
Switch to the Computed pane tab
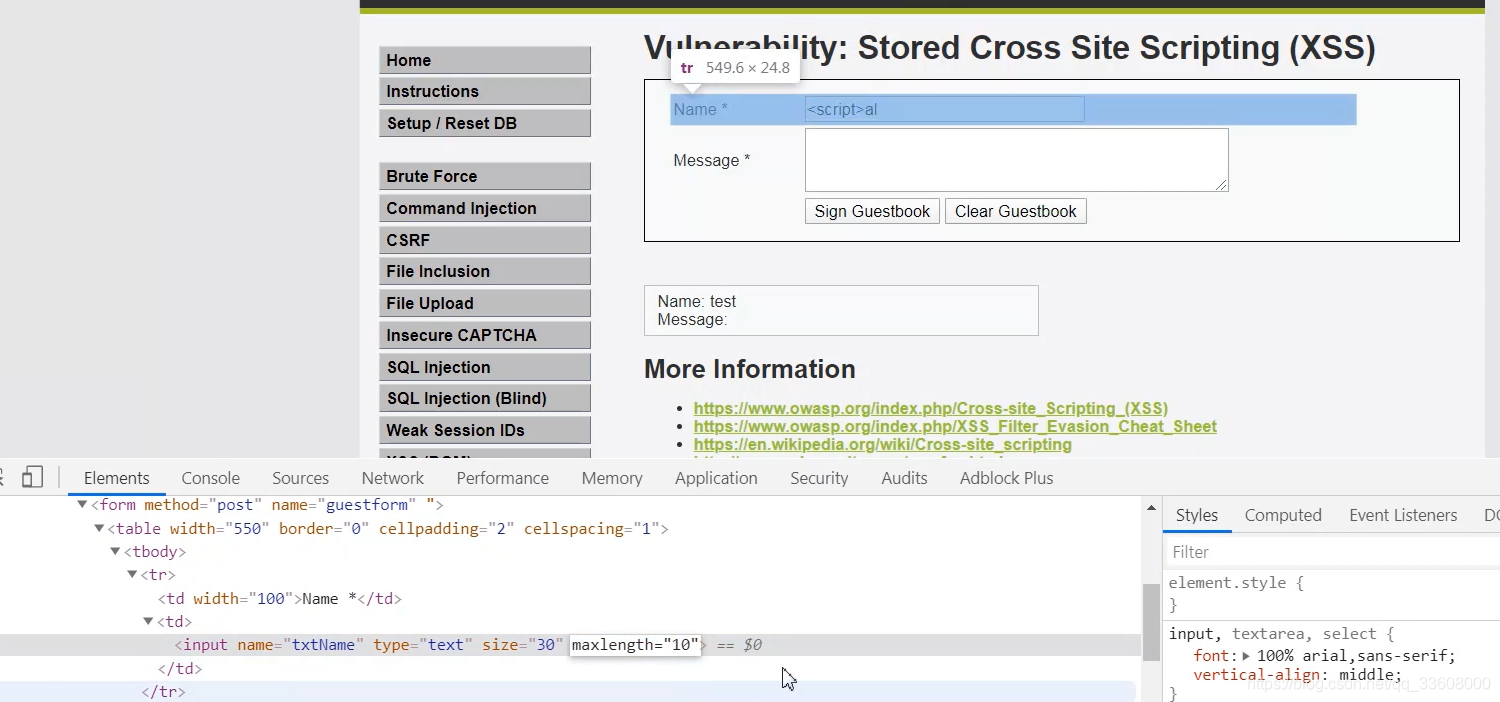(1283, 515)
